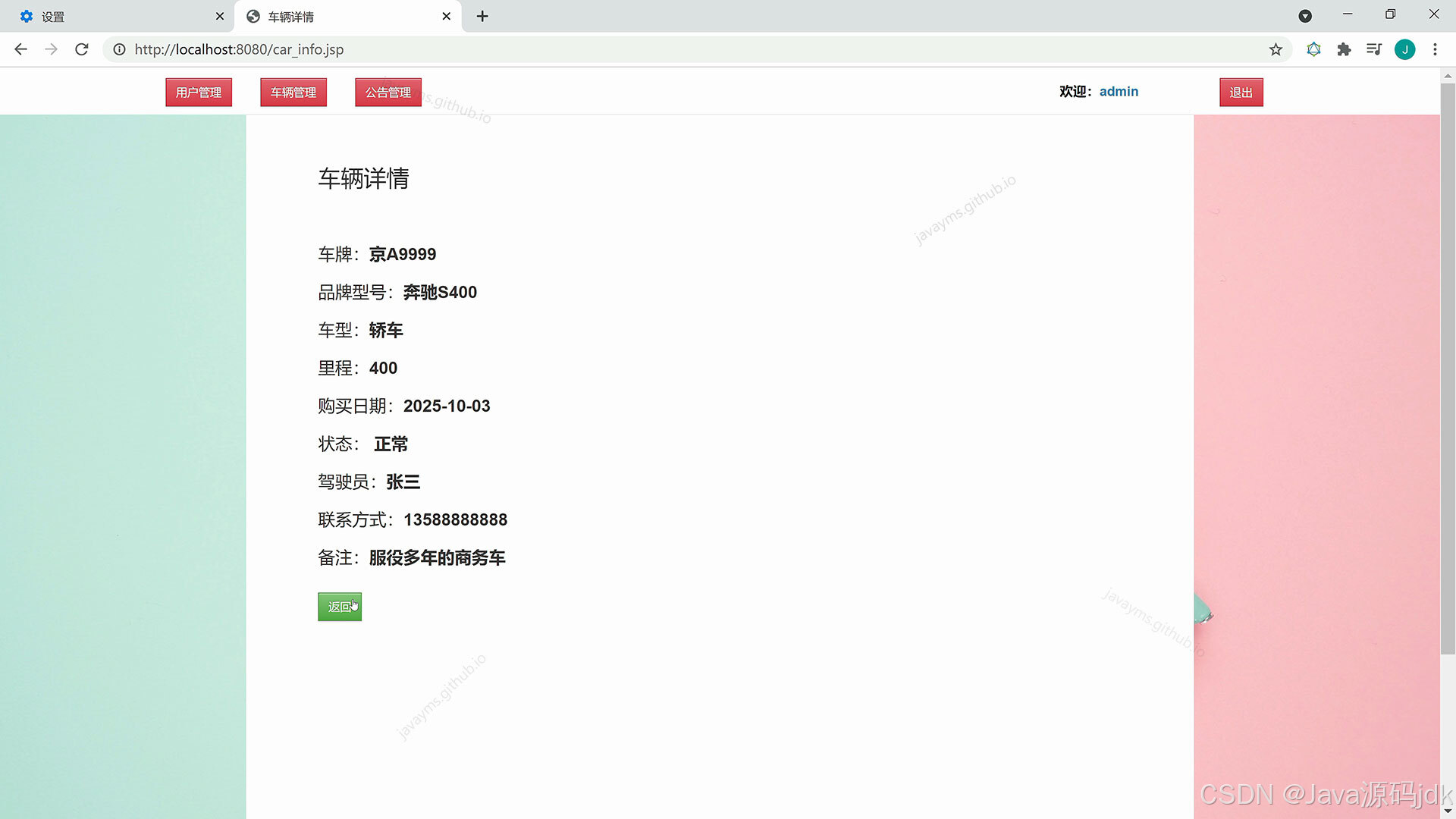Click brand model value 奔驰S400
This screenshot has height=819, width=1456.
(440, 293)
